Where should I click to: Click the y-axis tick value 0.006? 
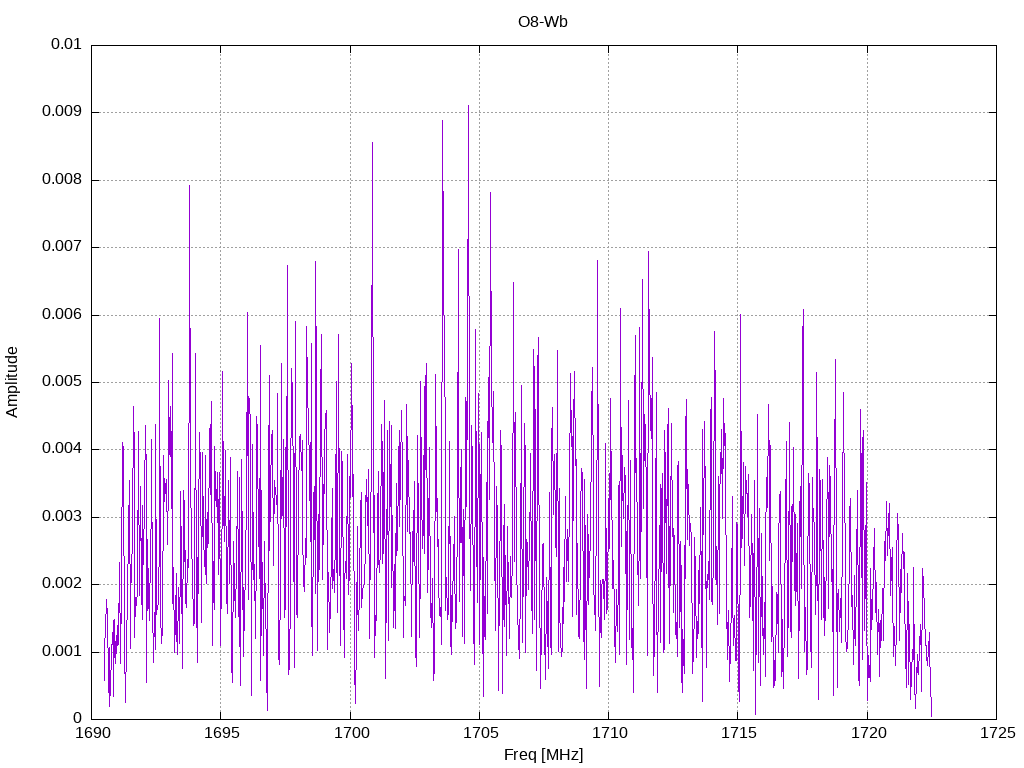click(x=62, y=315)
